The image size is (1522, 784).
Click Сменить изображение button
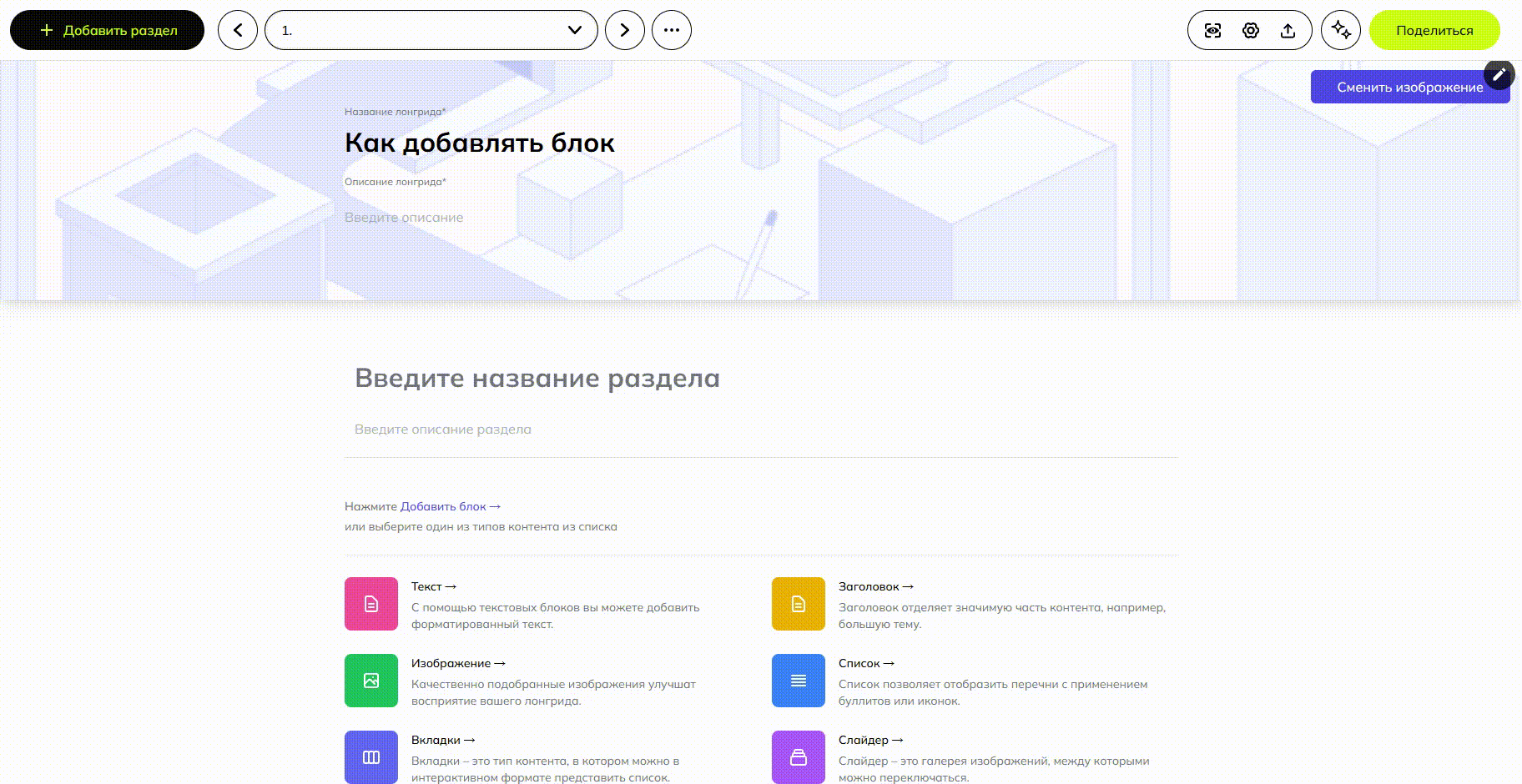coord(1409,87)
